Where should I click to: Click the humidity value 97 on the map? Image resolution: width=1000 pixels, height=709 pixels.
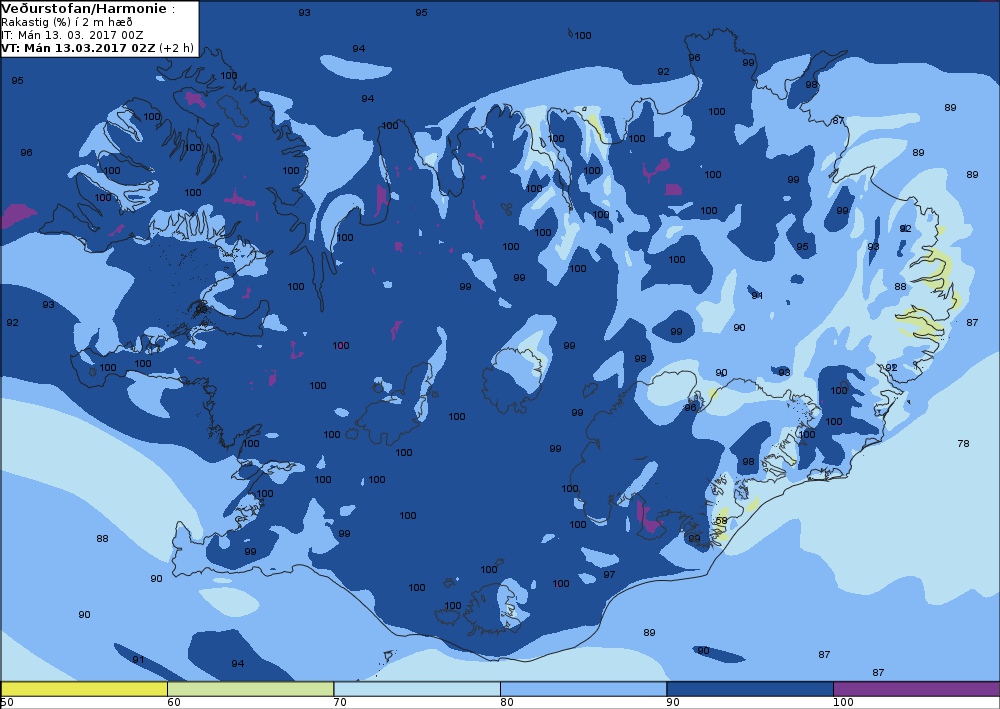[x=609, y=574]
